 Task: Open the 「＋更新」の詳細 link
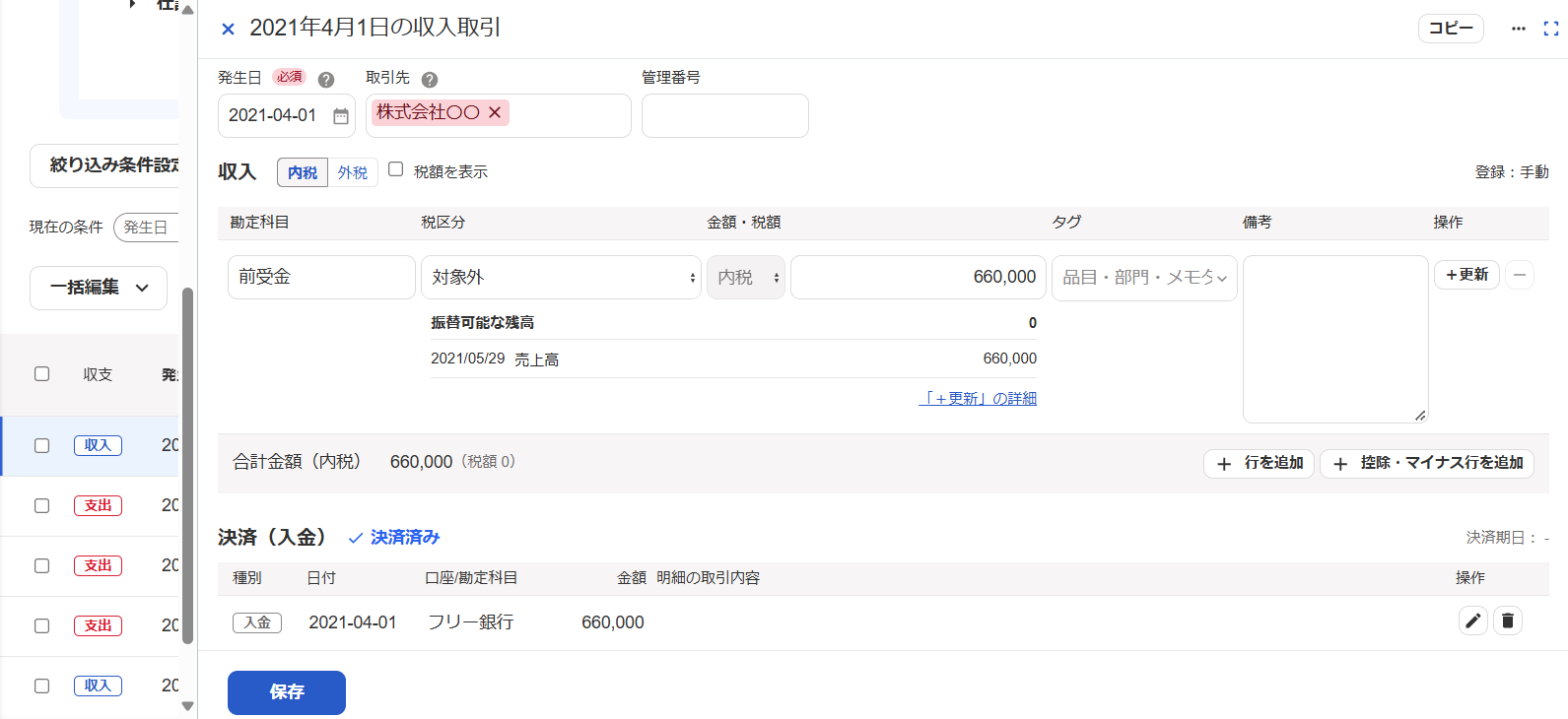click(978, 398)
